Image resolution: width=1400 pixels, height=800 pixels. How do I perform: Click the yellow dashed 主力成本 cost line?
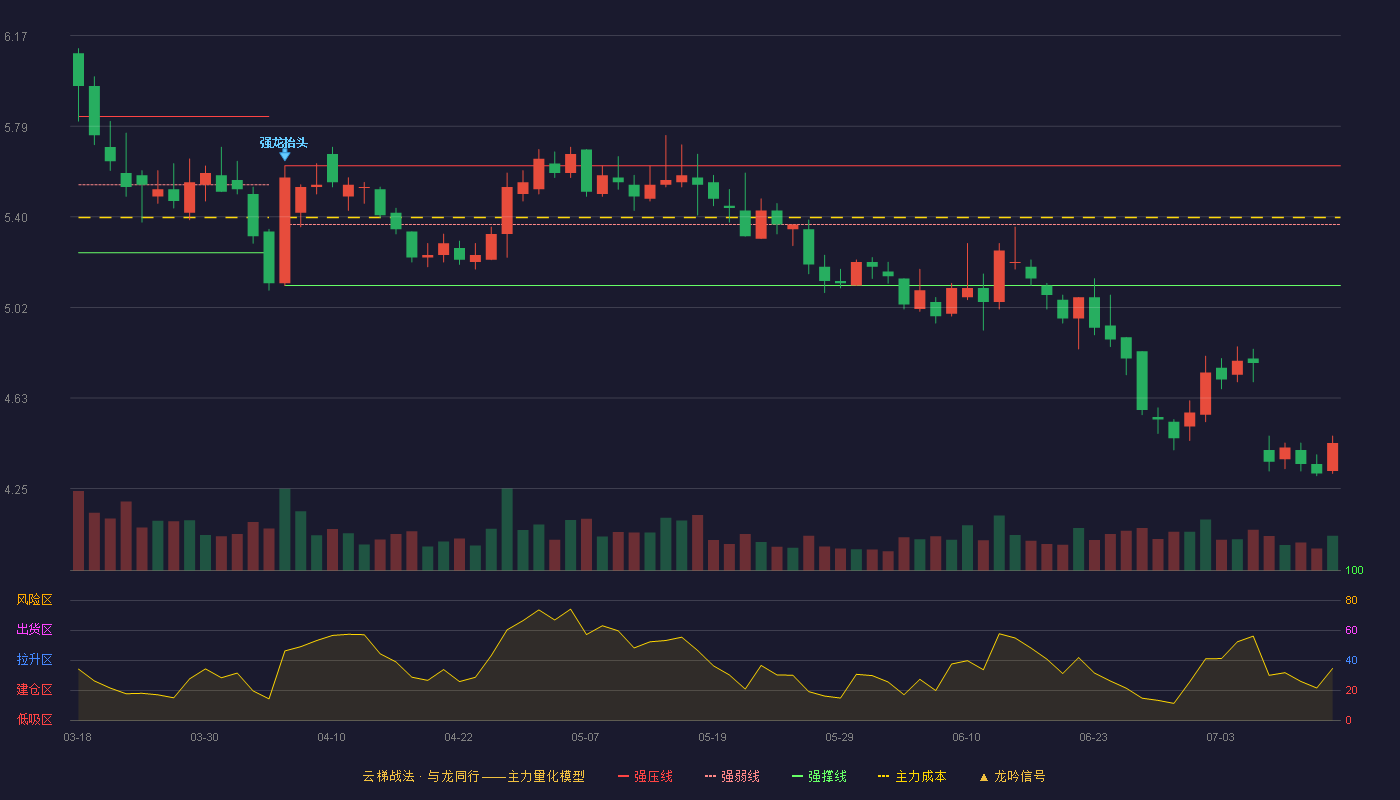click(x=709, y=217)
